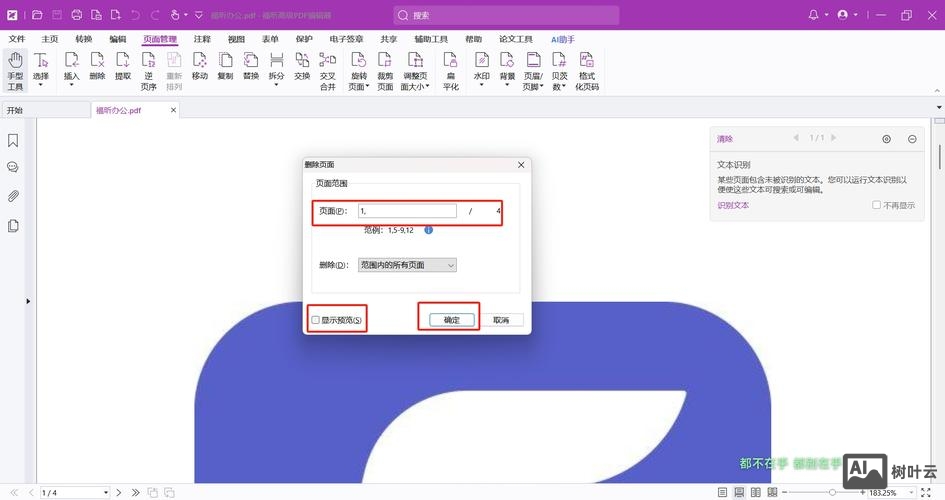945x500 pixels.
Task: Open the notification bell in title bar
Action: (814, 14)
